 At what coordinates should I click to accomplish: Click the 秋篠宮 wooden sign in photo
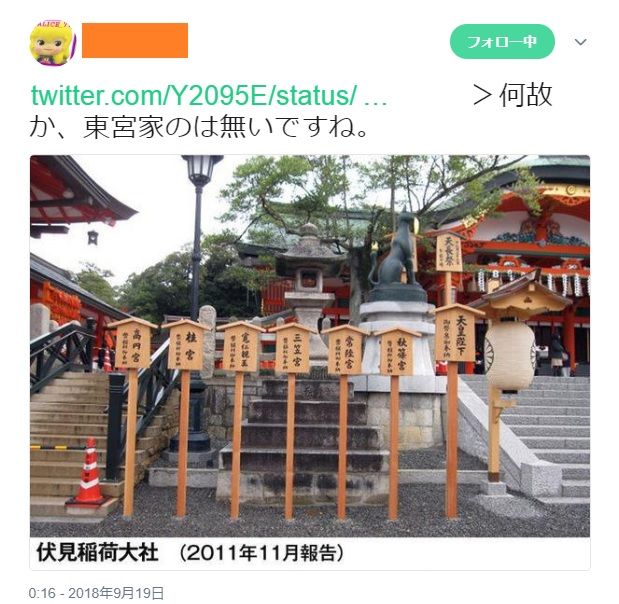click(398, 352)
